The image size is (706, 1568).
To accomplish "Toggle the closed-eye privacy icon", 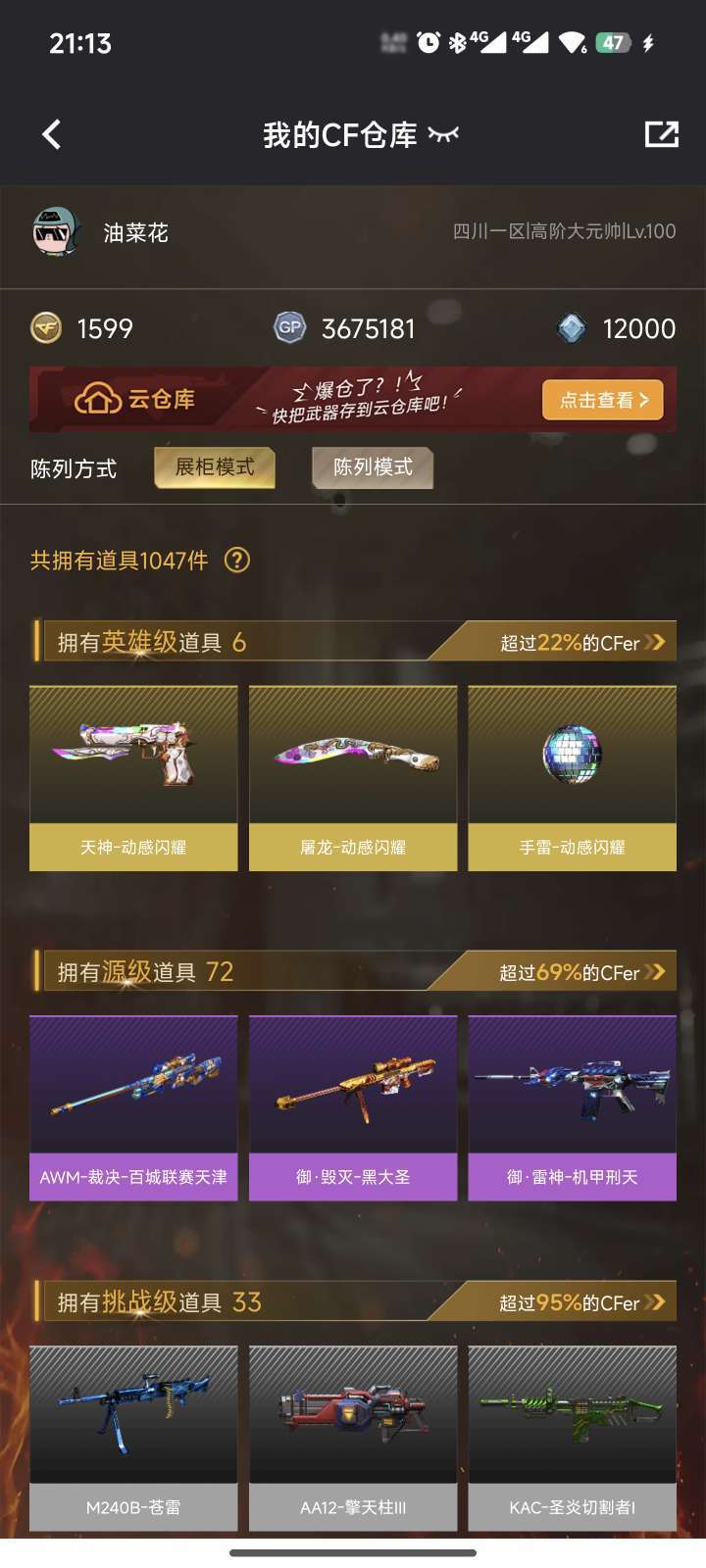I will click(443, 134).
